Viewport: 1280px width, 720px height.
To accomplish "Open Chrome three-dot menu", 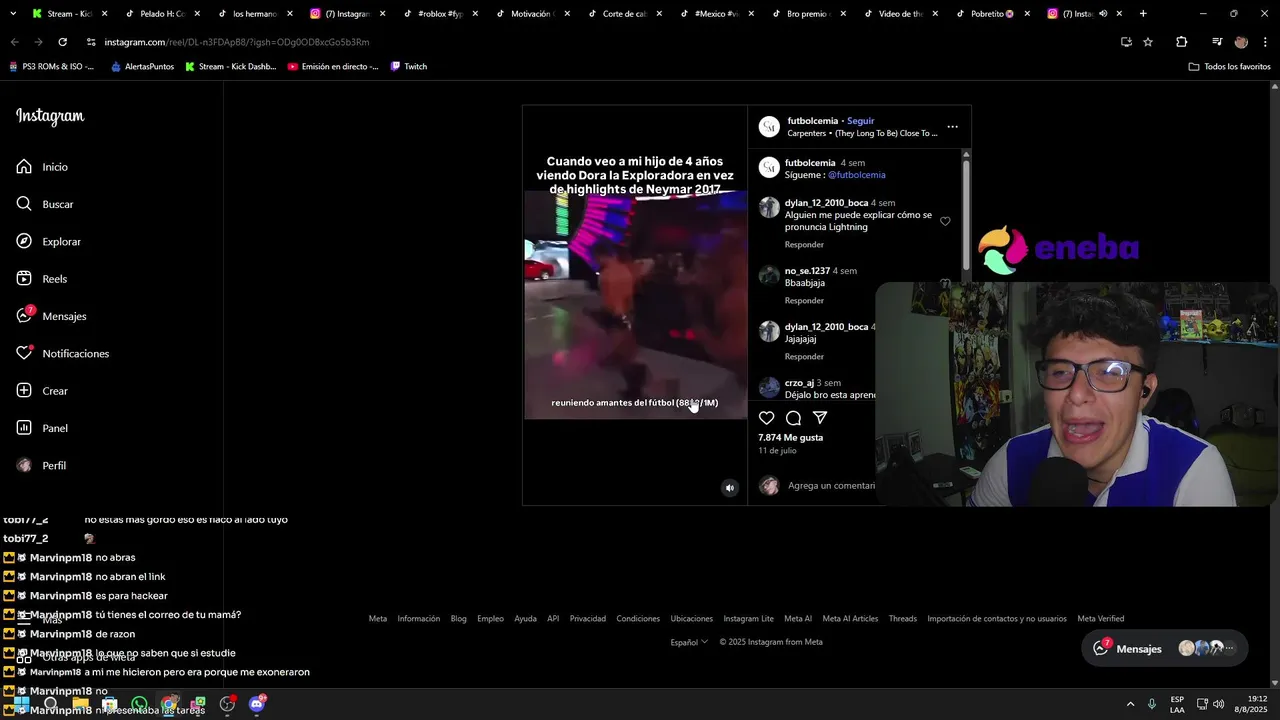I will 1265,42.
